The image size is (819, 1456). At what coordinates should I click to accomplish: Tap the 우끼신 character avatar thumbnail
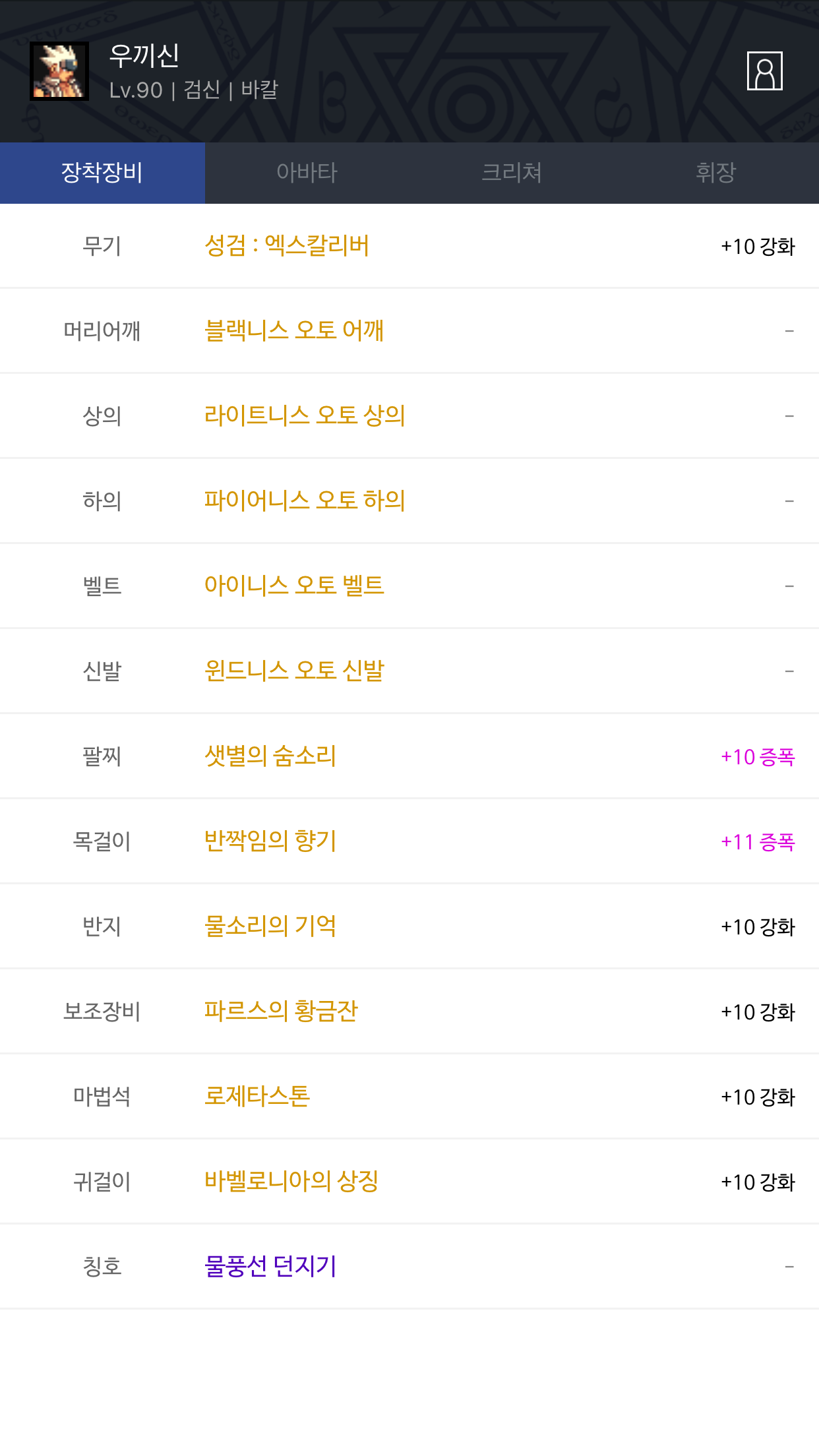click(x=59, y=71)
